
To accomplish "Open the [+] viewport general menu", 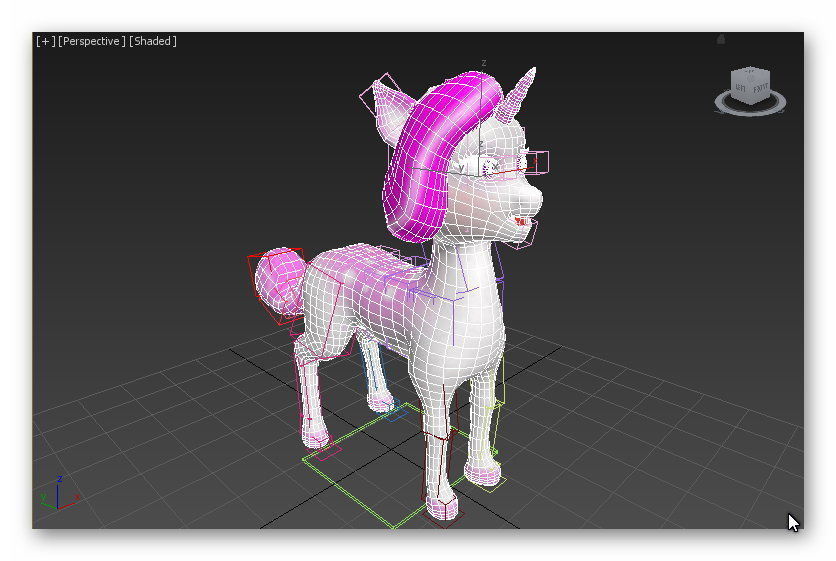I will (x=45, y=41).
